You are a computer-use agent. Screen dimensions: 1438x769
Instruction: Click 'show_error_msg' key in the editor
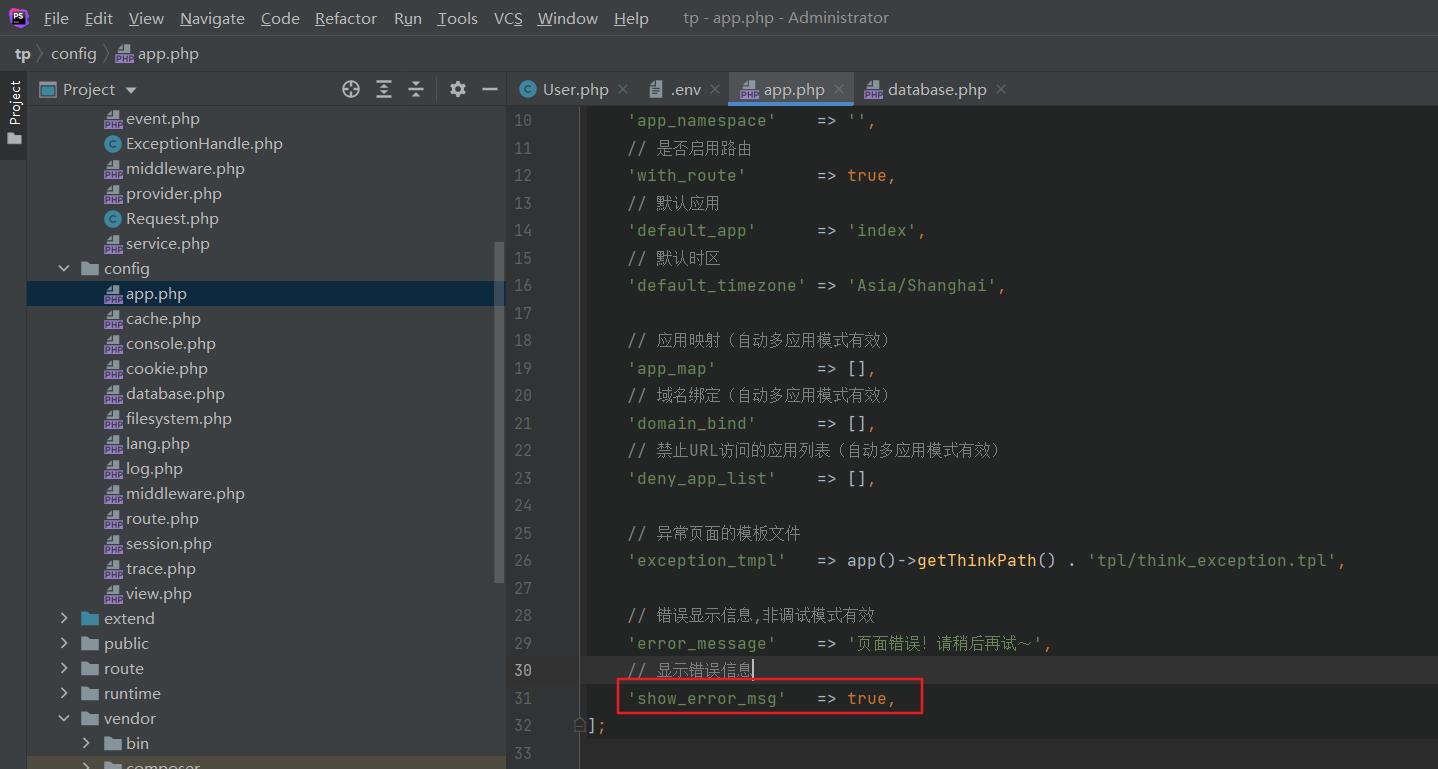pyautogui.click(x=707, y=698)
